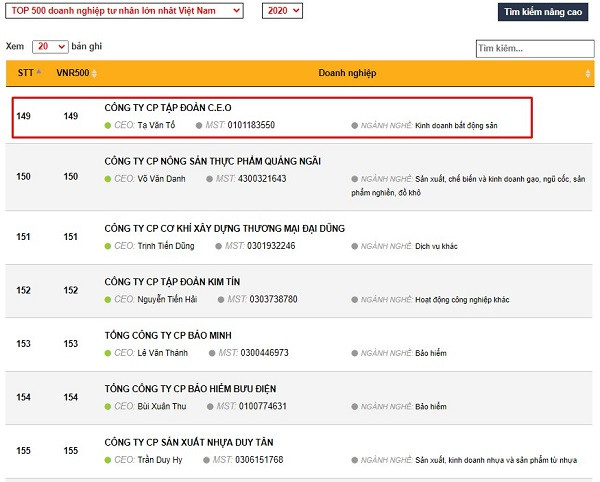This screenshot has height=482, width=600.
Task: Open the TOP 500 ranking list dropdown
Action: pyautogui.click(x=124, y=11)
